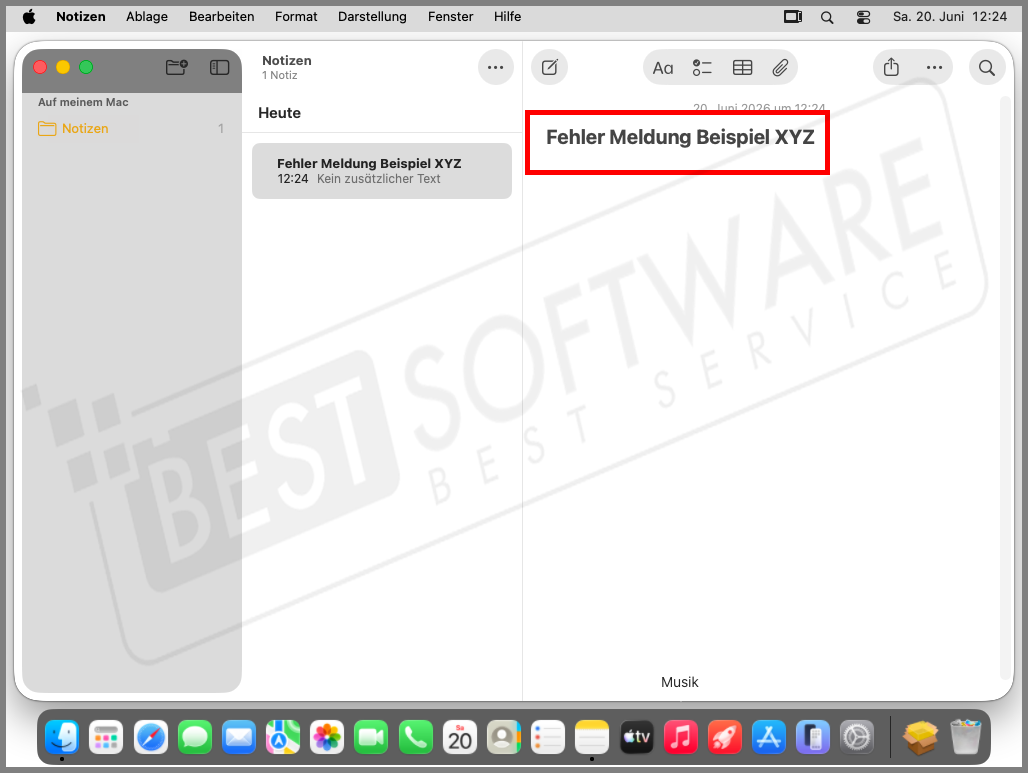Launch Safari from the Dock
This screenshot has width=1028, height=773.
point(151,737)
